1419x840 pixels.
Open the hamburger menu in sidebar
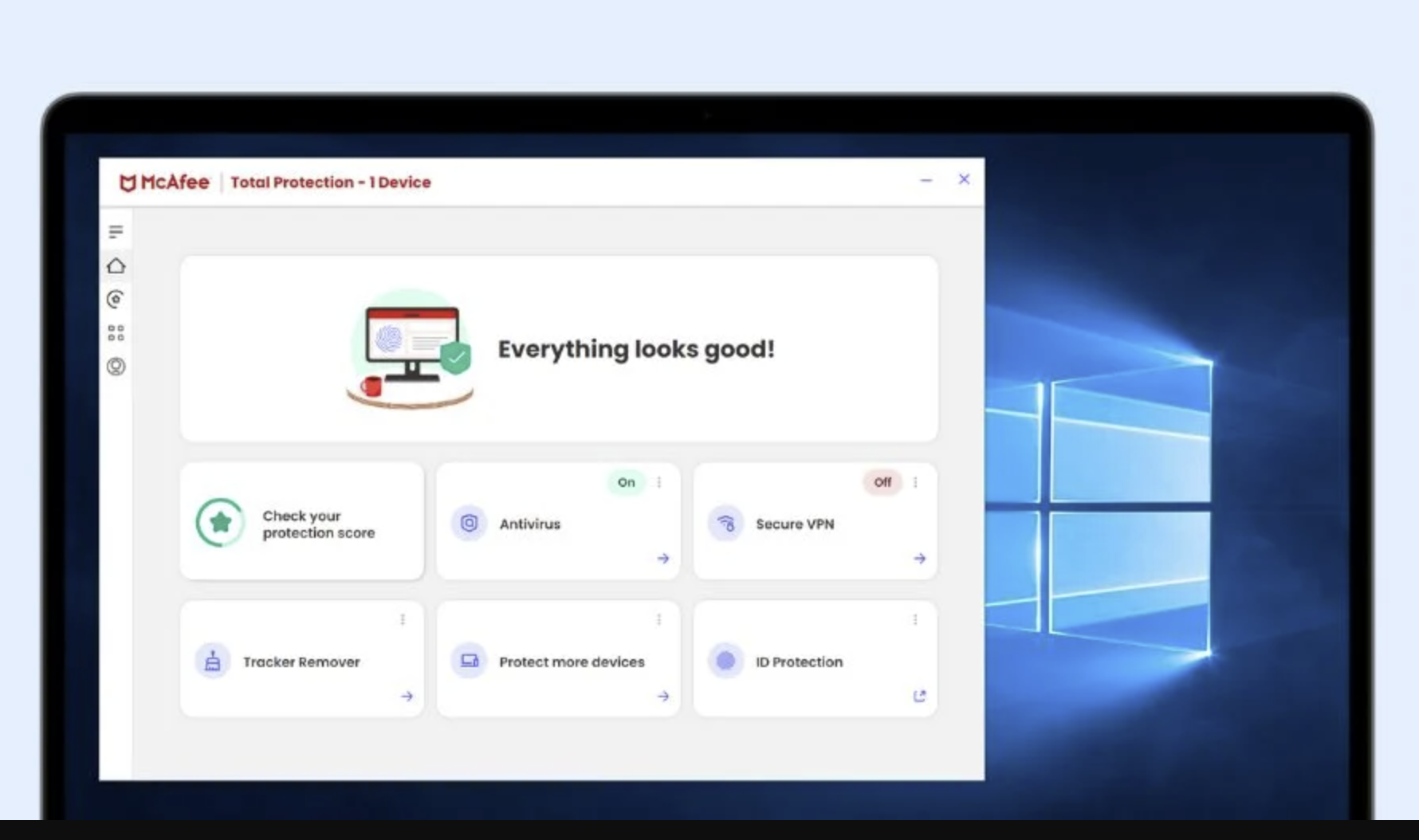pyautogui.click(x=116, y=232)
